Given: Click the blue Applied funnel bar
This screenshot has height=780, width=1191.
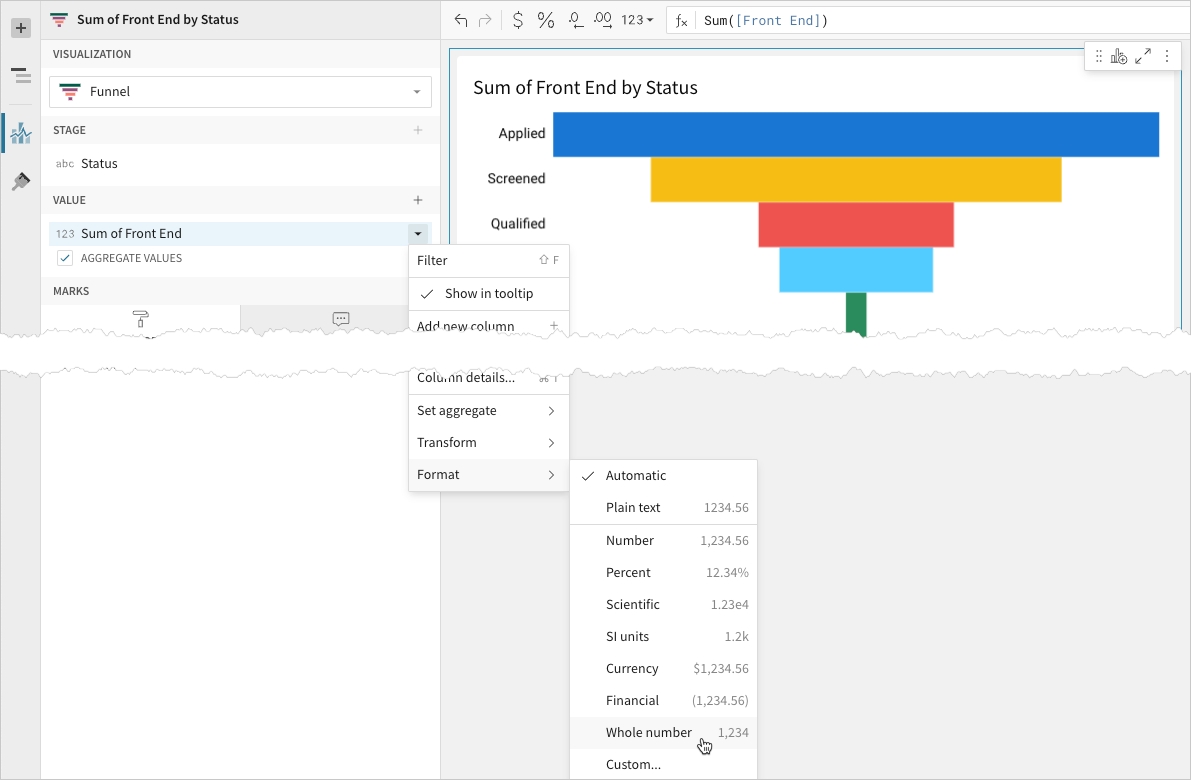Looking at the screenshot, I should 855,134.
